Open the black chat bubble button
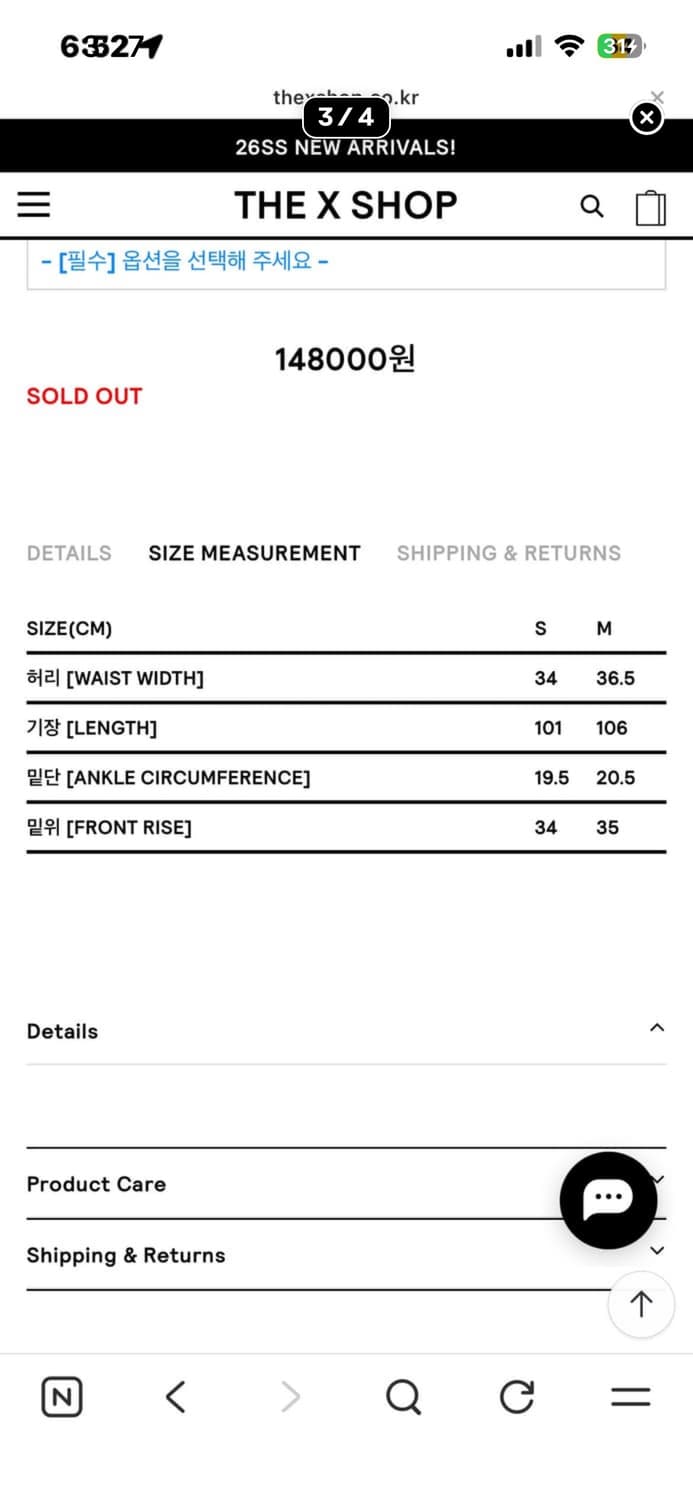Viewport: 693px width, 1500px height. click(x=608, y=1200)
